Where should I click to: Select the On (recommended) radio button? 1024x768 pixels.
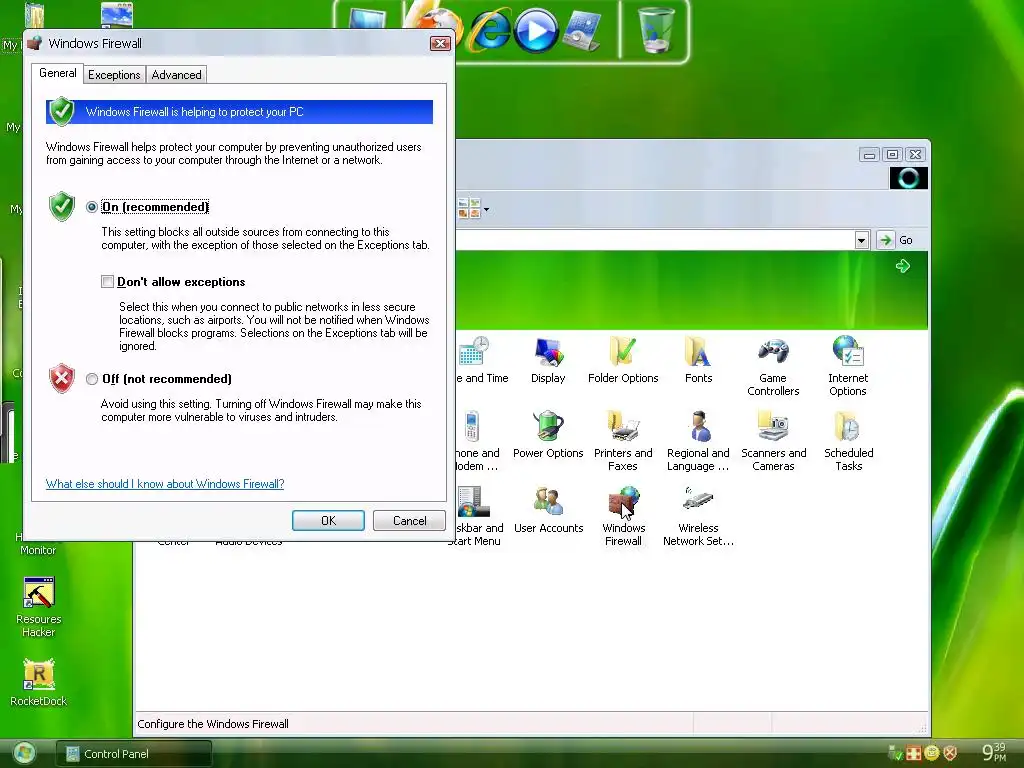click(92, 207)
